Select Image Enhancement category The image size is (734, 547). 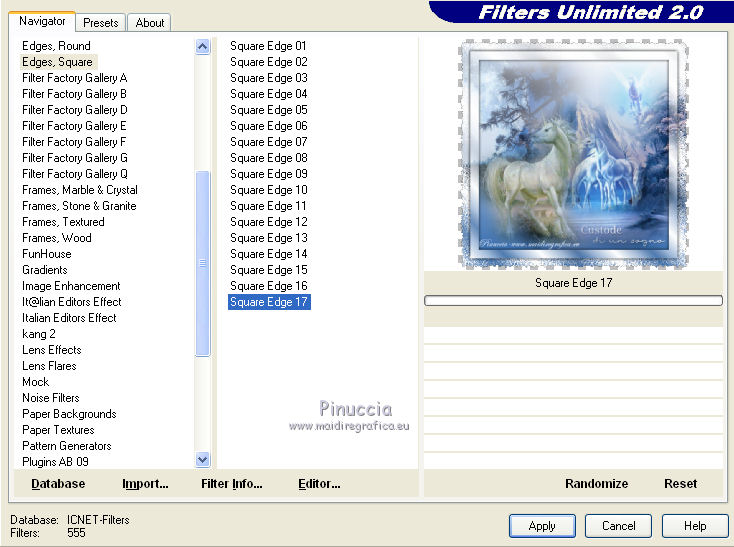(71, 285)
